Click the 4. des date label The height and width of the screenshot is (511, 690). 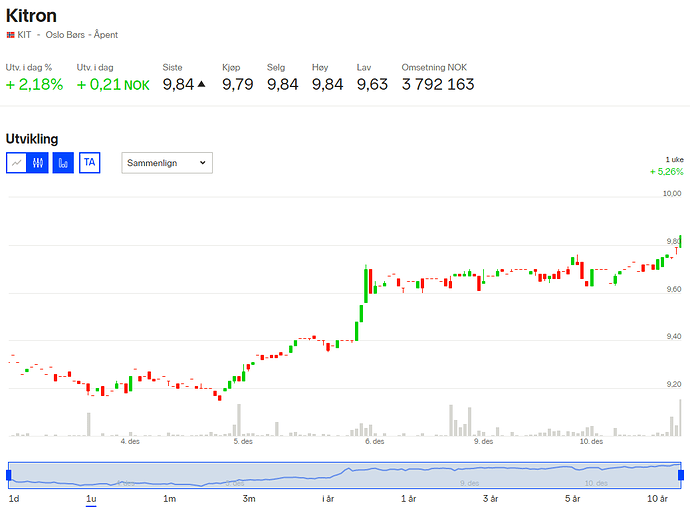point(130,441)
